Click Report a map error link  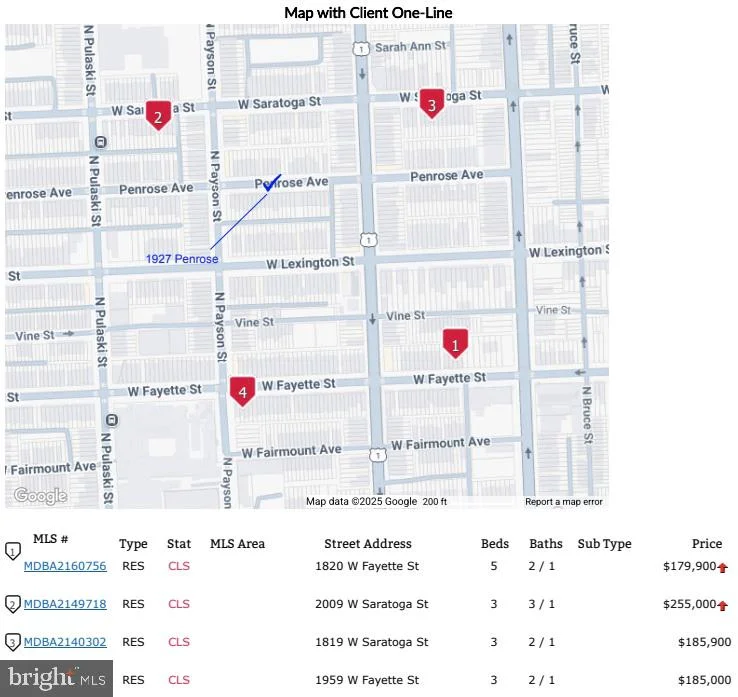click(x=564, y=502)
